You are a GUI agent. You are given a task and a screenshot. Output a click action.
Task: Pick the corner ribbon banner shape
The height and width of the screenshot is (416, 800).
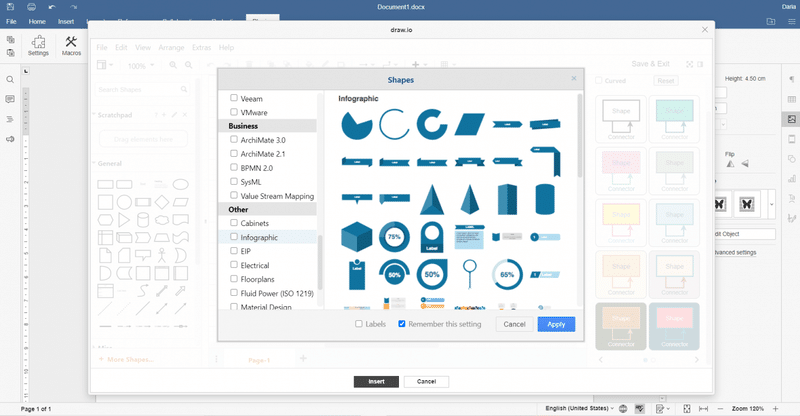click(545, 161)
